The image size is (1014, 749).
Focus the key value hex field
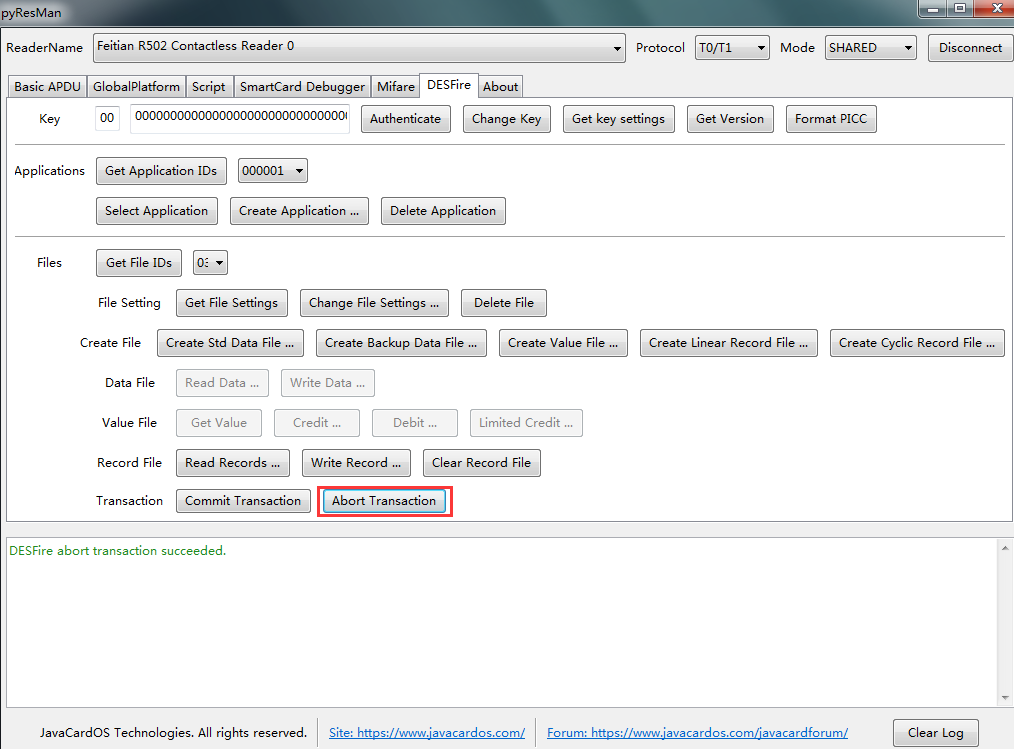(x=240, y=118)
